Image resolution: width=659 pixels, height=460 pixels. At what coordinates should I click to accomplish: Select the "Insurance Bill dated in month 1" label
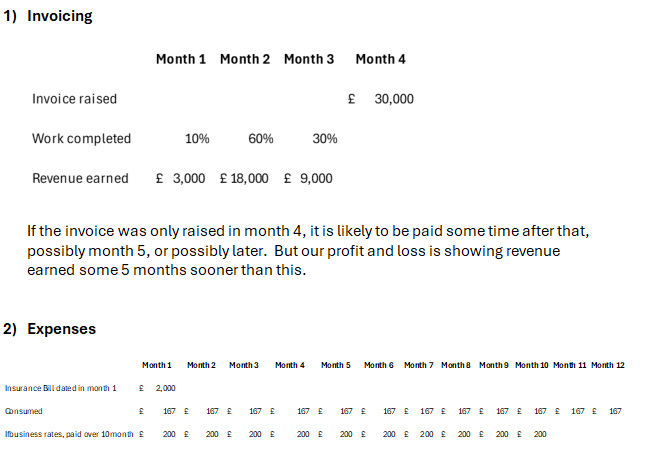60,388
